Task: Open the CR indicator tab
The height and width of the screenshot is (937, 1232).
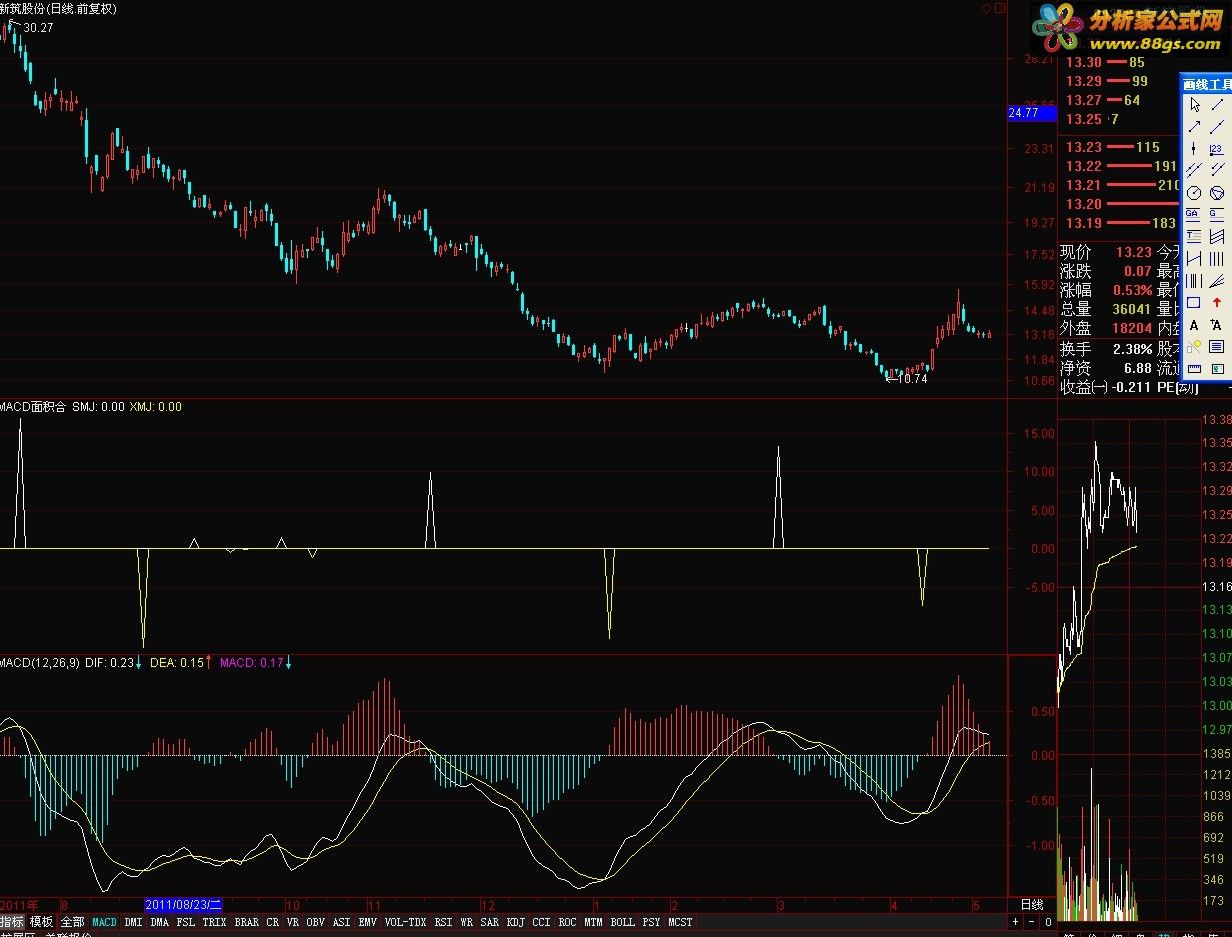Action: (x=272, y=922)
